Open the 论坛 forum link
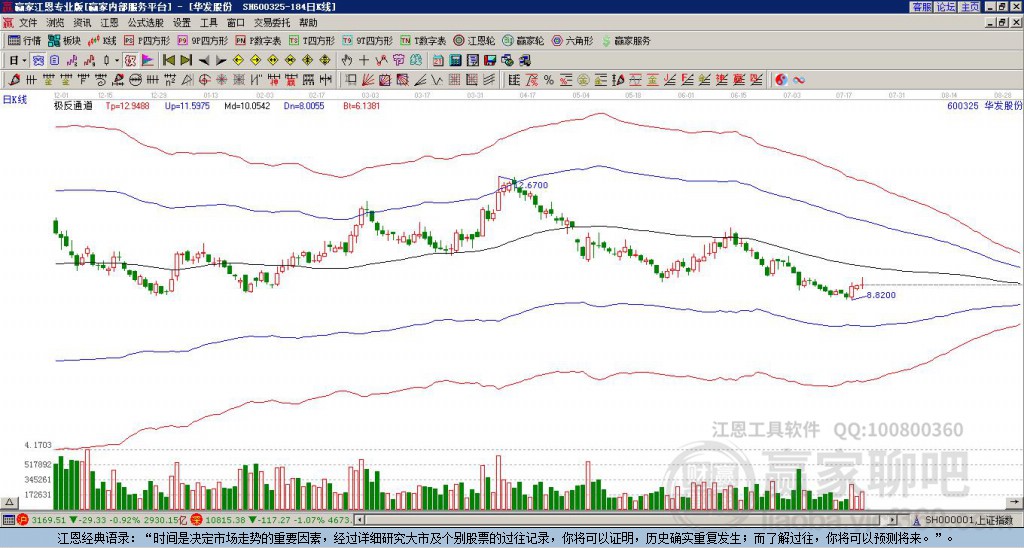 click(x=946, y=7)
